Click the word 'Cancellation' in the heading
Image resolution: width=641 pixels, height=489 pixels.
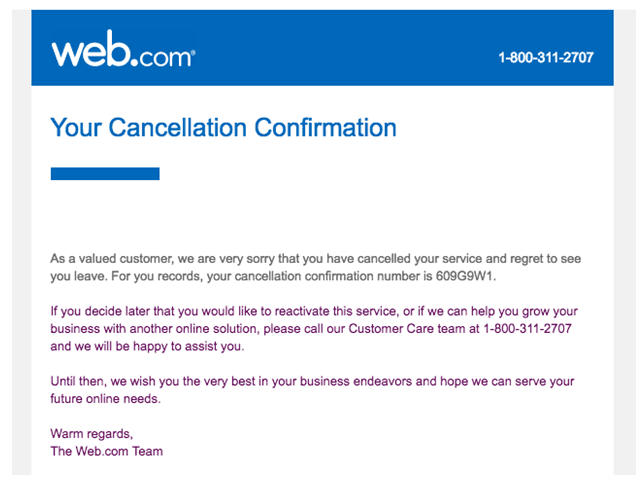178,128
